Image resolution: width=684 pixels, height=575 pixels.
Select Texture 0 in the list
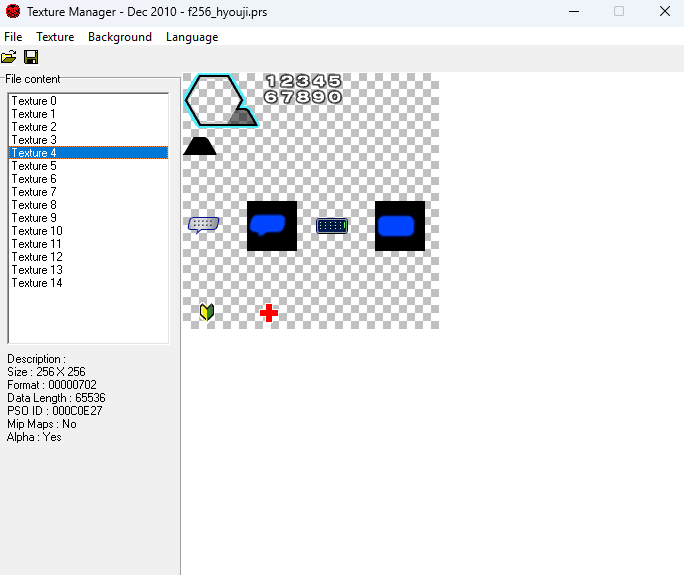tap(34, 101)
